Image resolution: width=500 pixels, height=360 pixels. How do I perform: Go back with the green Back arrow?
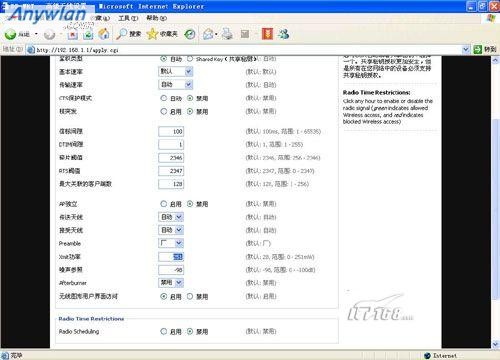pyautogui.click(x=10, y=34)
